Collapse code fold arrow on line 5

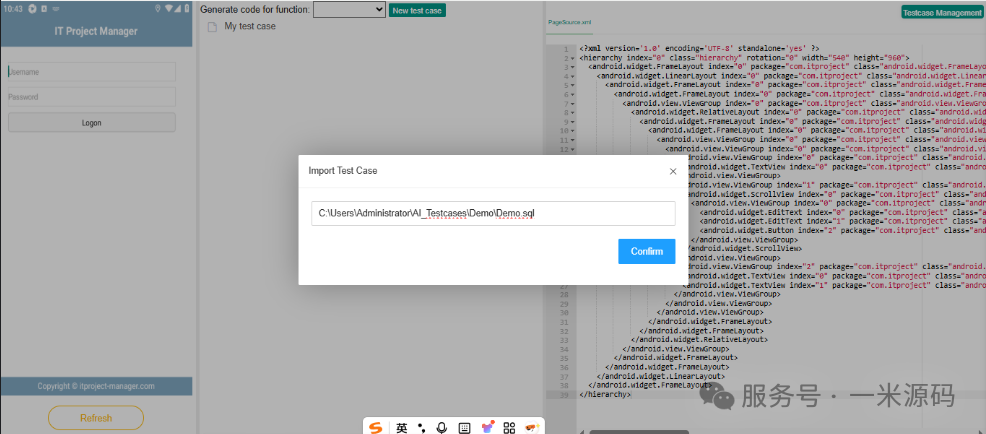[573, 85]
